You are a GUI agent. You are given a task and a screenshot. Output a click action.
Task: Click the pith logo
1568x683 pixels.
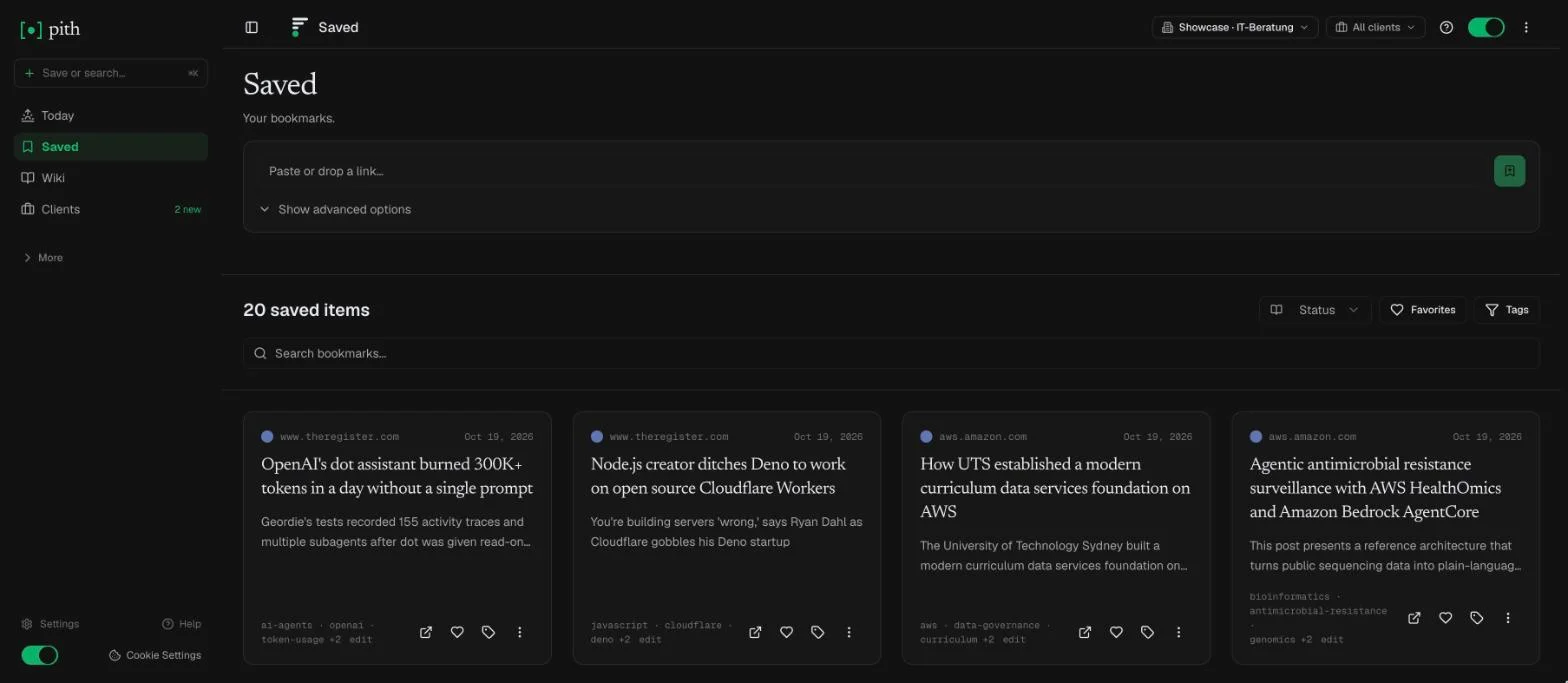pyautogui.click(x=50, y=29)
